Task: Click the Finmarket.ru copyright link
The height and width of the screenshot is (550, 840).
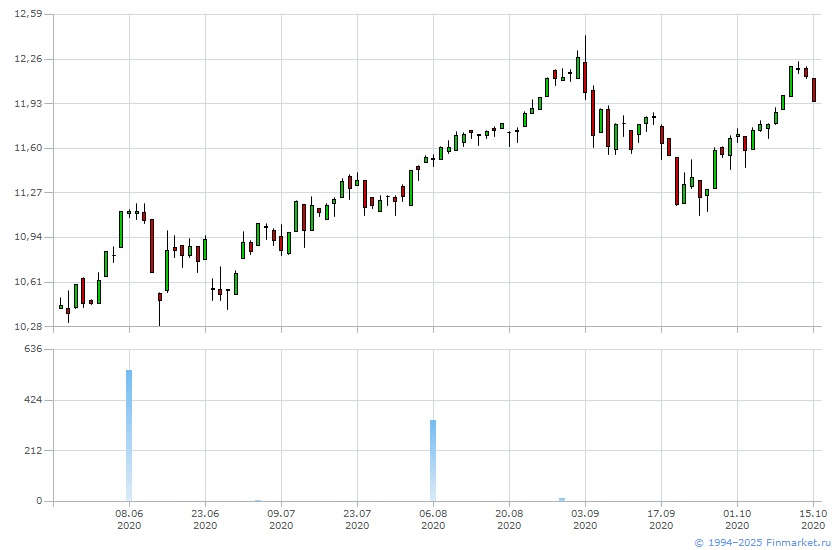Action: pos(762,543)
